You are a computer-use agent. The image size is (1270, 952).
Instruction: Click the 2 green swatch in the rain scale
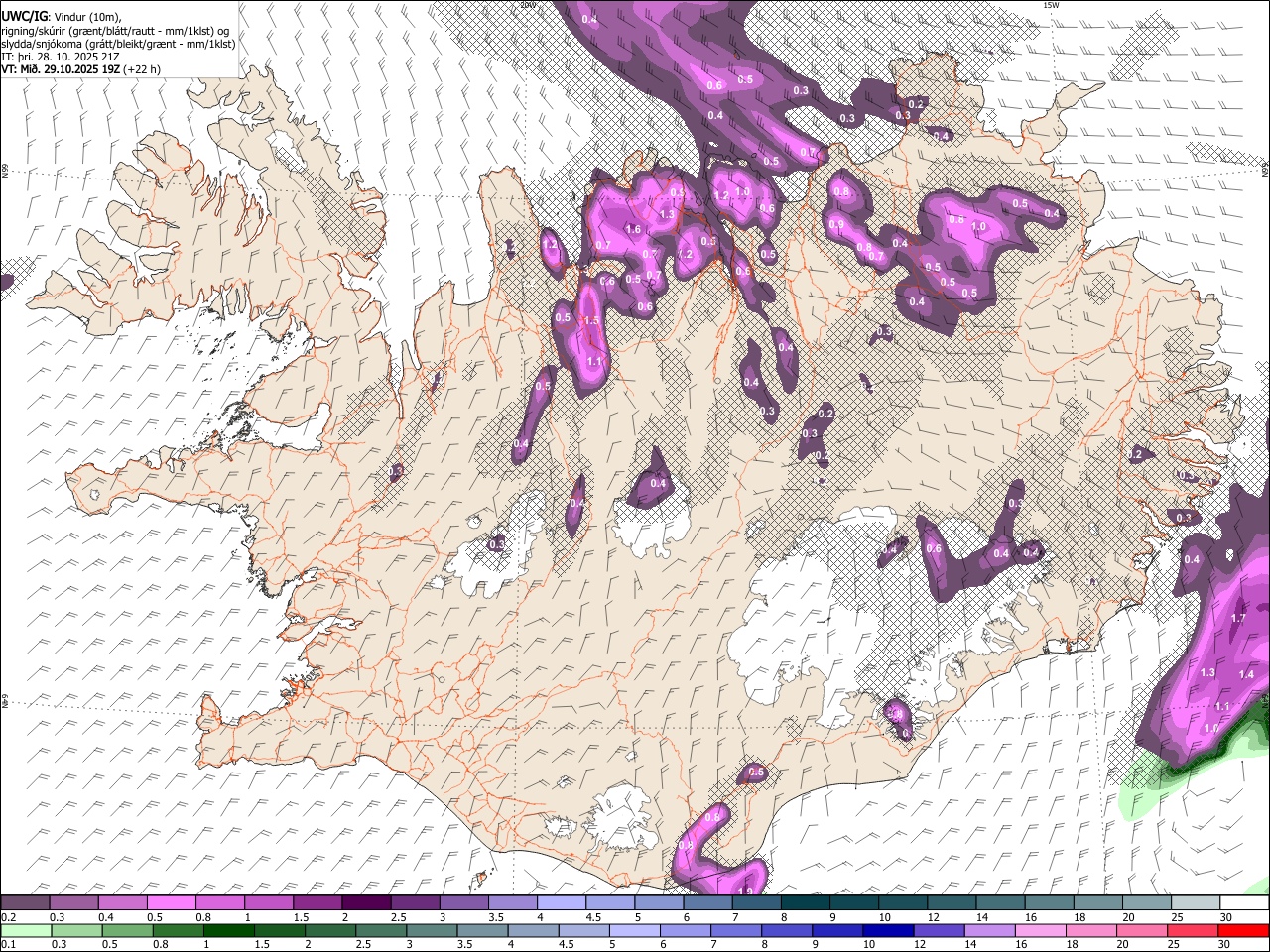329,930
